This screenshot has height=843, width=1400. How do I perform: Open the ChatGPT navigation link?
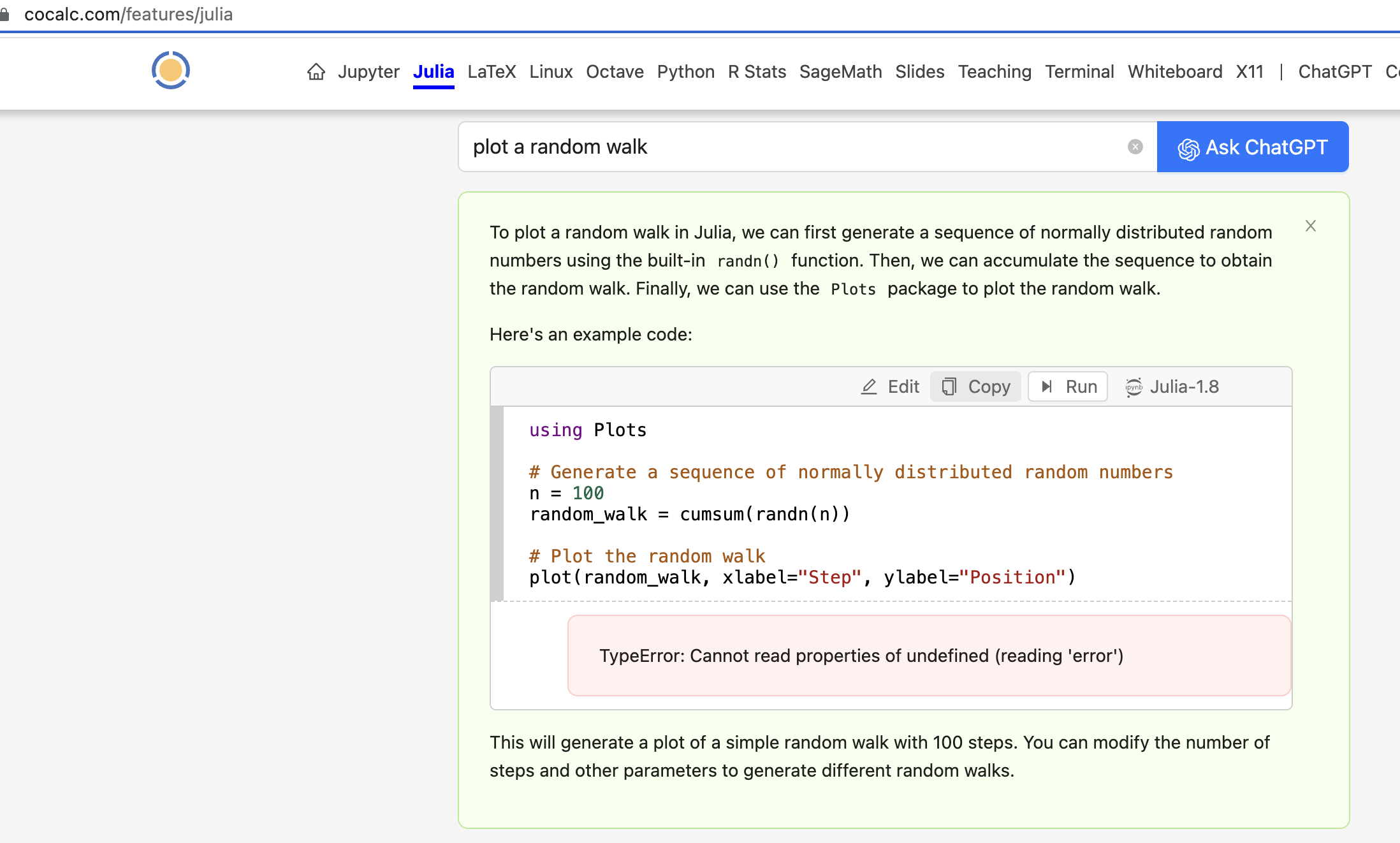tap(1334, 72)
